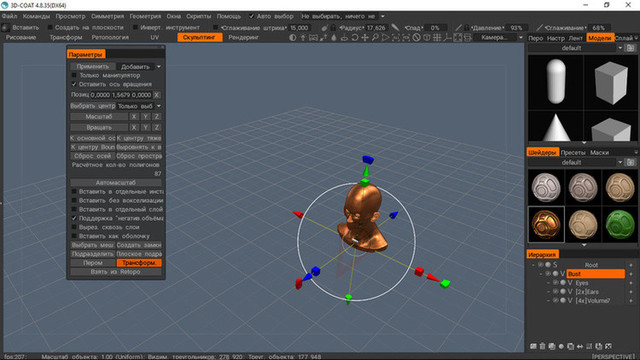Expand more shaders with the down arrow

click(584, 245)
